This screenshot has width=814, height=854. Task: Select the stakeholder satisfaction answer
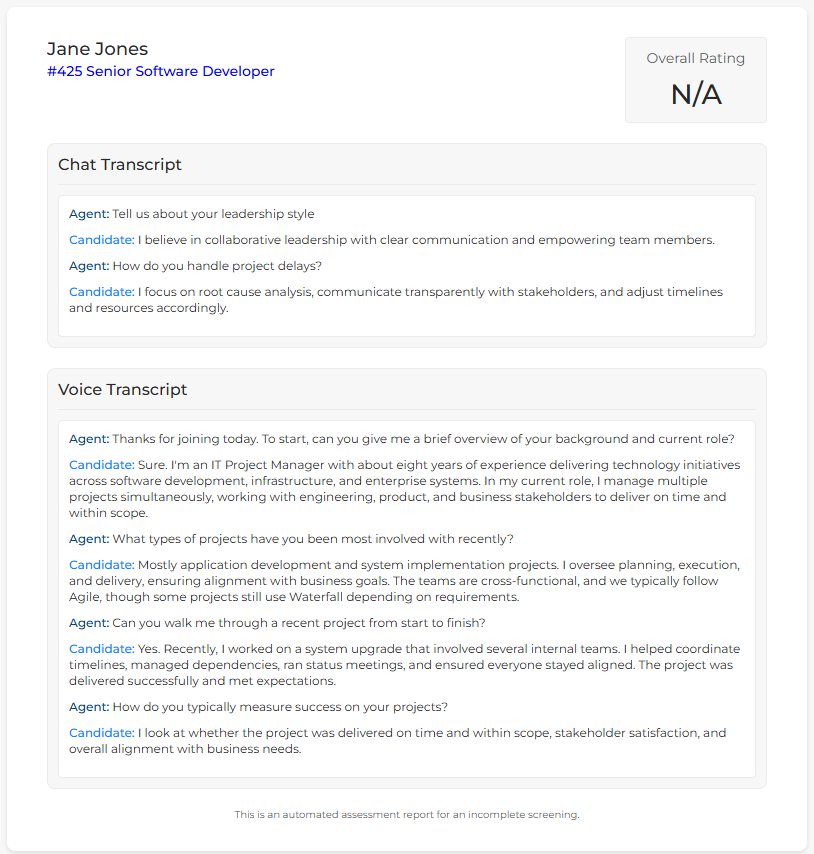pos(398,741)
